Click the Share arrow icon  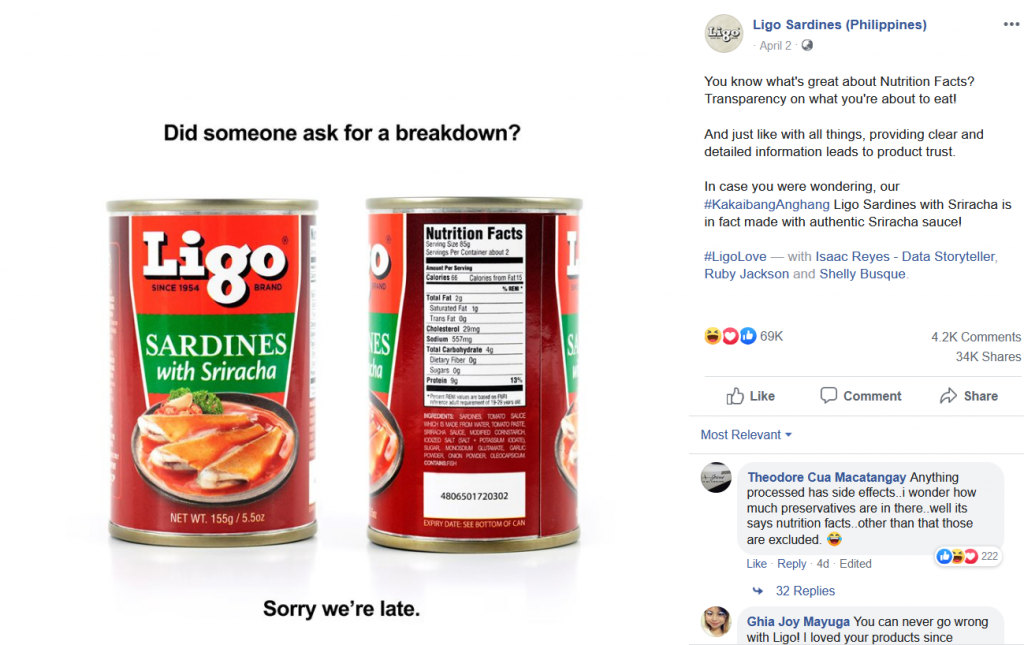(x=948, y=396)
